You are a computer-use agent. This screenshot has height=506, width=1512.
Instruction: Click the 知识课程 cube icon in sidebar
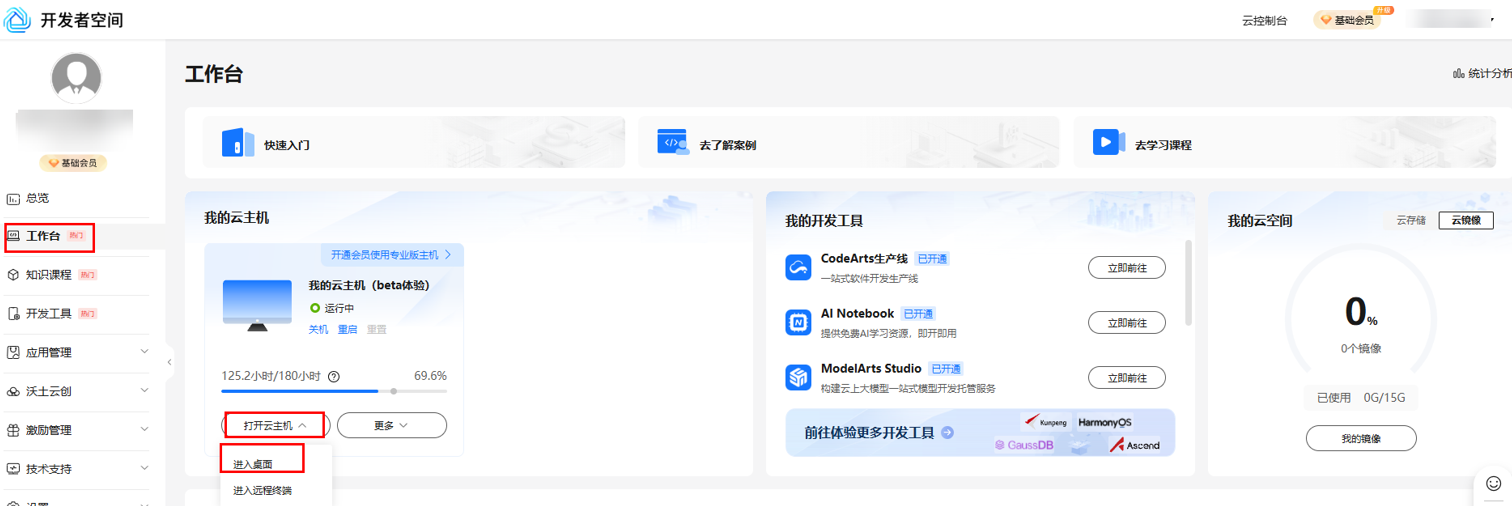coord(13,275)
